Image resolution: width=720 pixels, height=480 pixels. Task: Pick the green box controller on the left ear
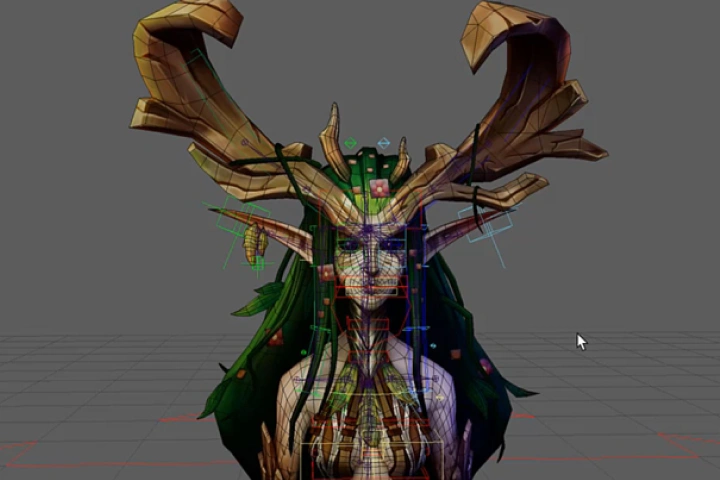[242, 220]
